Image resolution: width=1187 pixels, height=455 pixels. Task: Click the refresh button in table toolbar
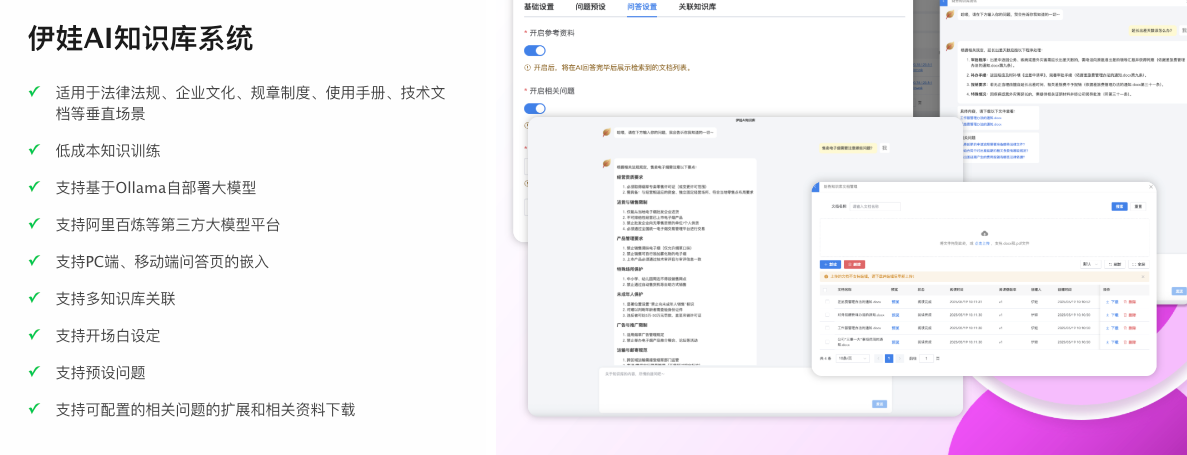tap(1115, 264)
